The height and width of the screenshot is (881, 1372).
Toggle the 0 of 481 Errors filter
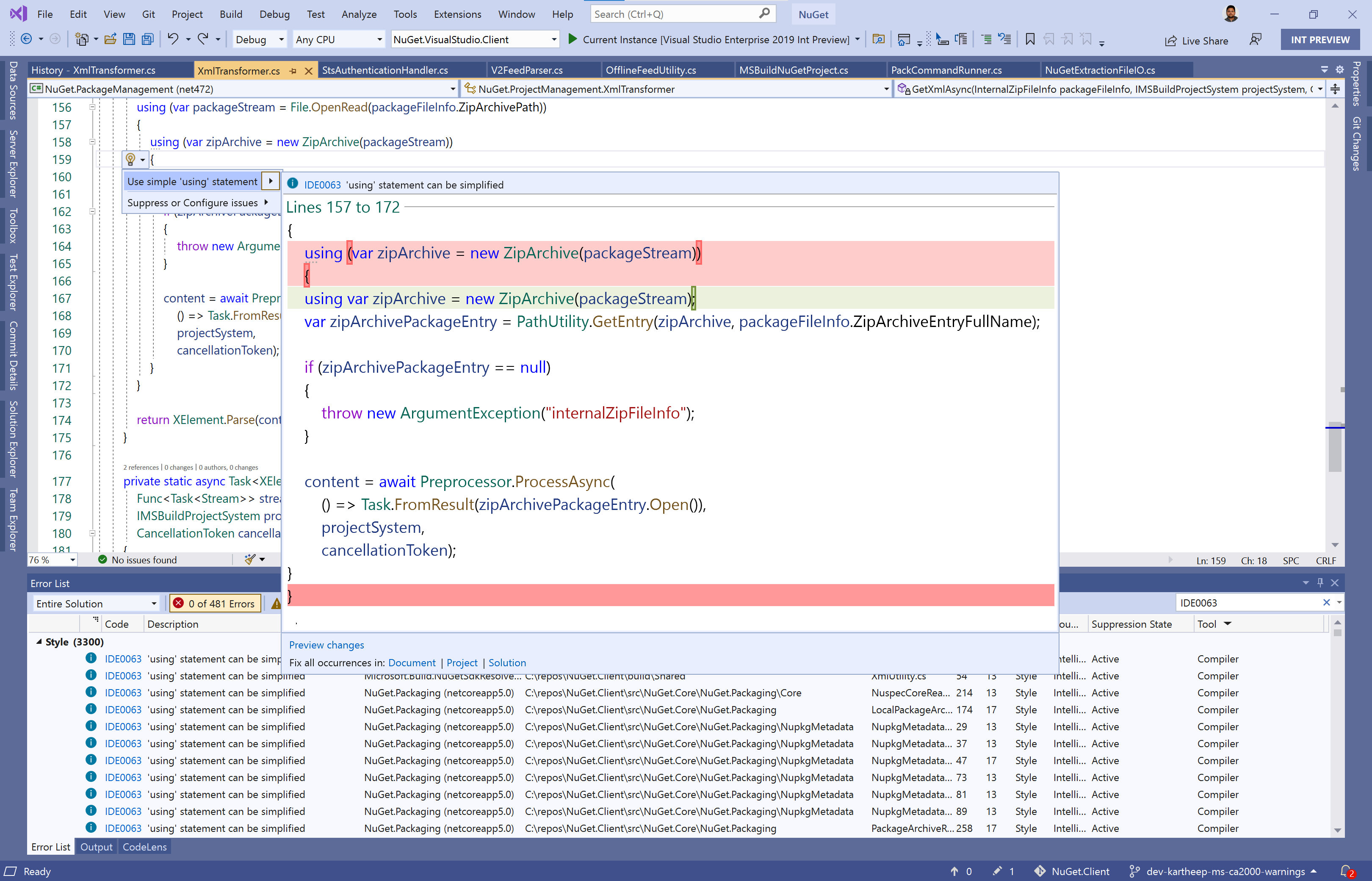point(215,603)
